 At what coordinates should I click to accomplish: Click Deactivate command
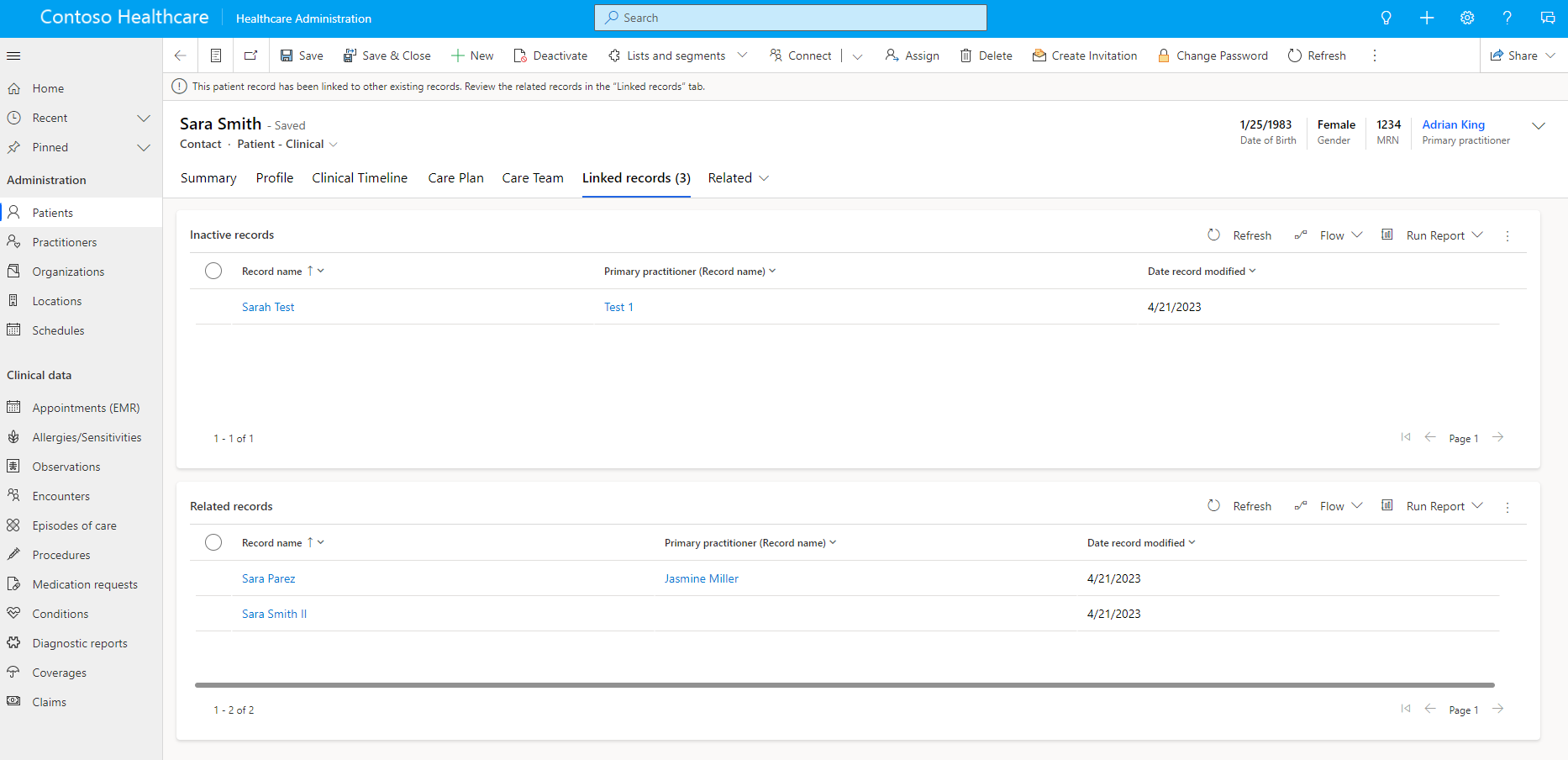pos(550,55)
